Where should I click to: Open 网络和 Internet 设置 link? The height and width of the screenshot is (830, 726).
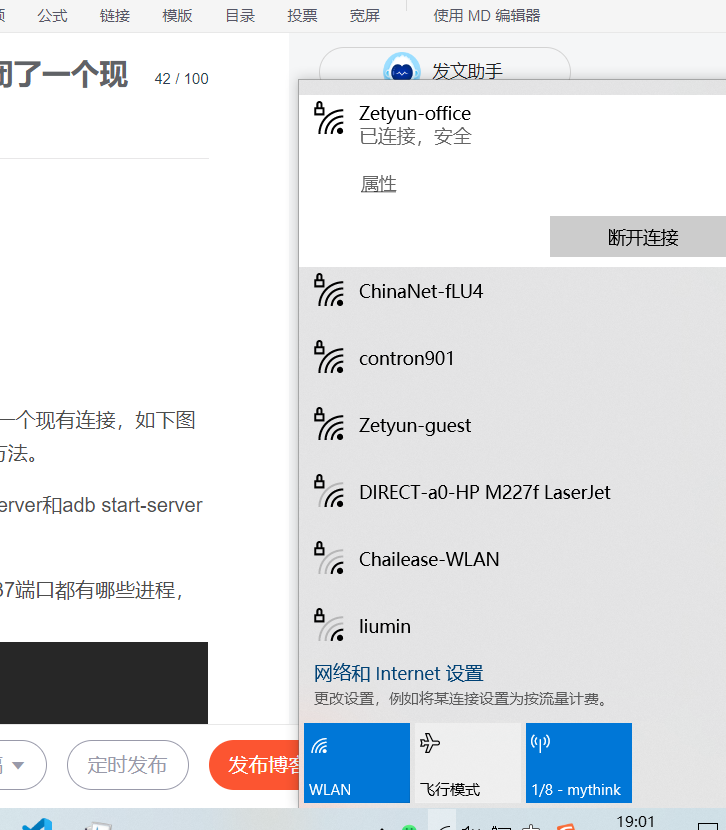[398, 673]
